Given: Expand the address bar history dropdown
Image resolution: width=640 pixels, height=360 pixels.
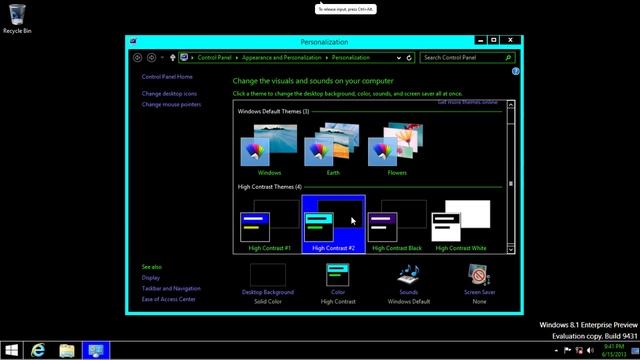Looking at the screenshot, I should [399, 58].
